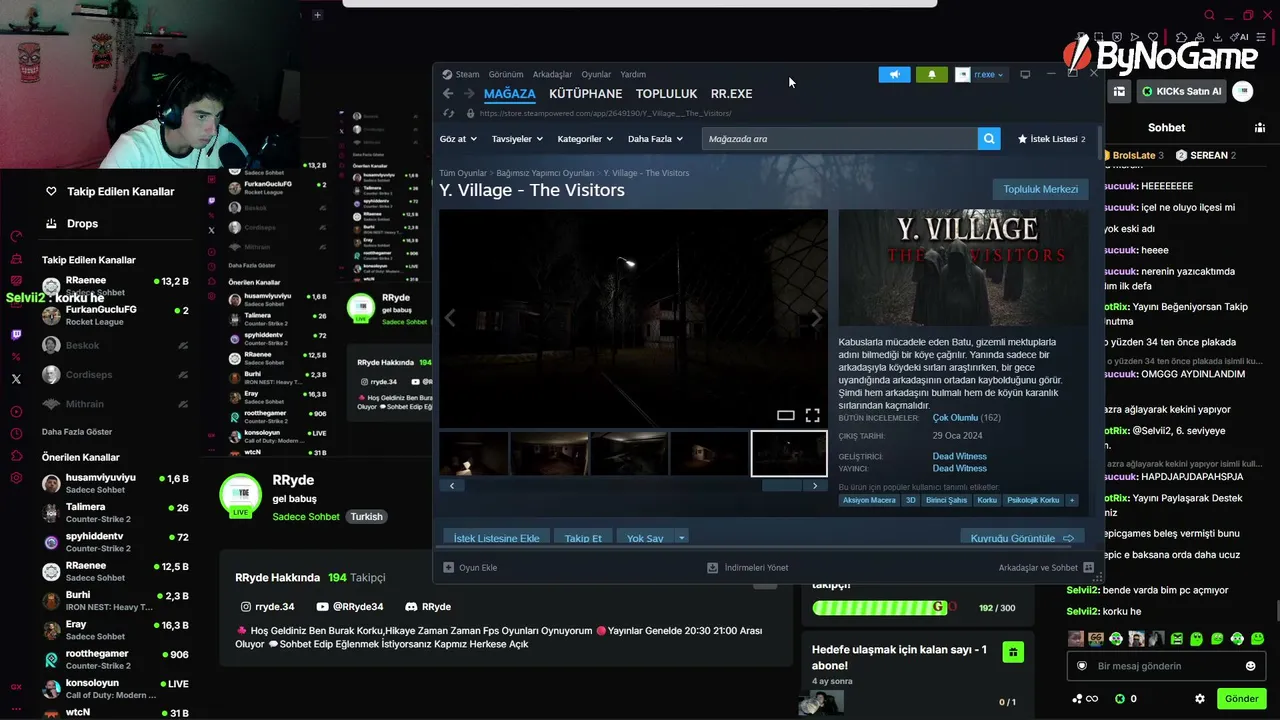The height and width of the screenshot is (720, 1280).
Task: Click Oyun Ekle at bottom of Steam
Action: click(470, 568)
